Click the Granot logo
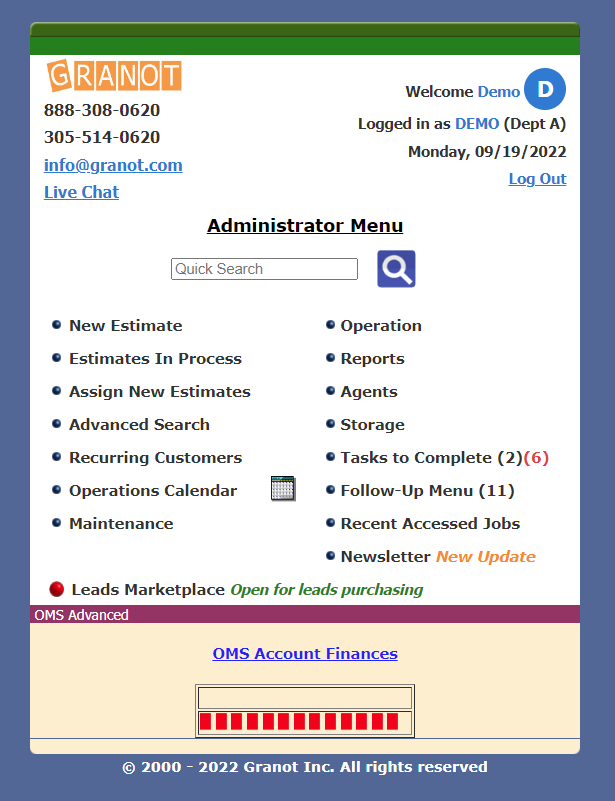Viewport: 615px width, 801px height. [114, 76]
